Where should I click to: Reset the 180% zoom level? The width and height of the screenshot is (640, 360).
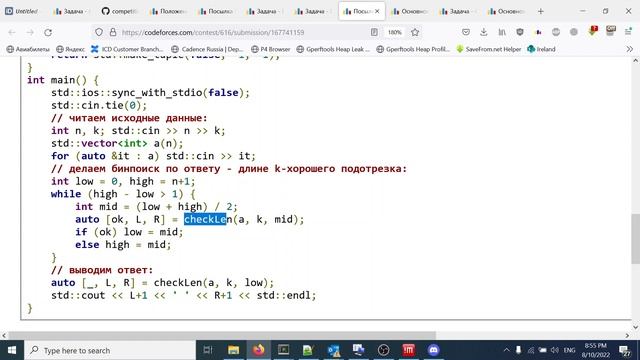tap(394, 32)
